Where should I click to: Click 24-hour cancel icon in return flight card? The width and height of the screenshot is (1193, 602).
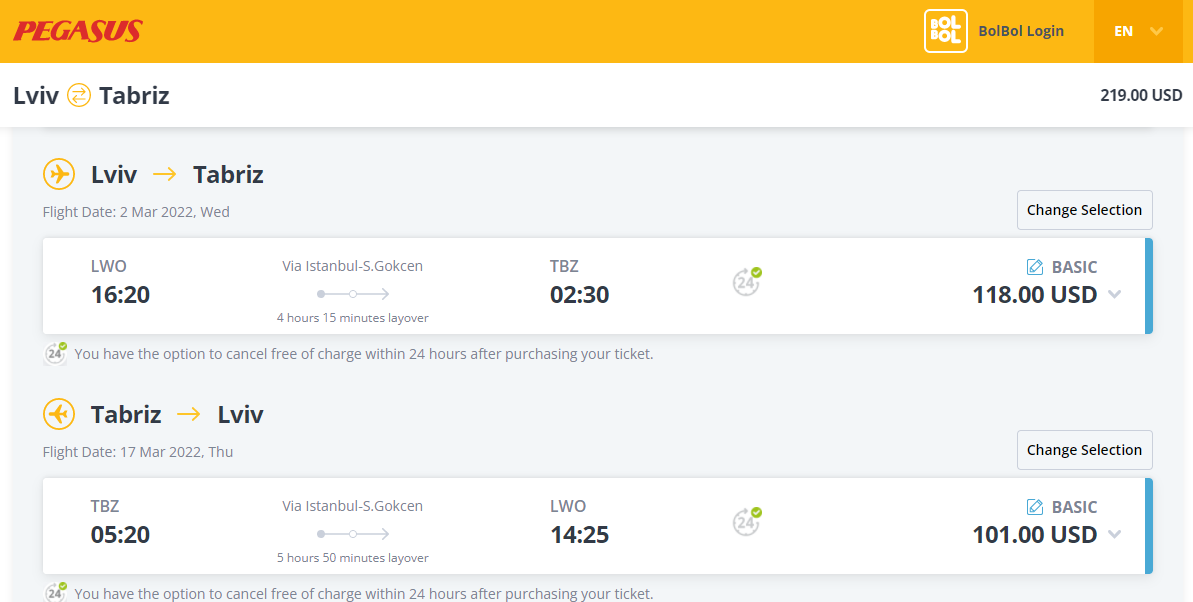click(746, 521)
